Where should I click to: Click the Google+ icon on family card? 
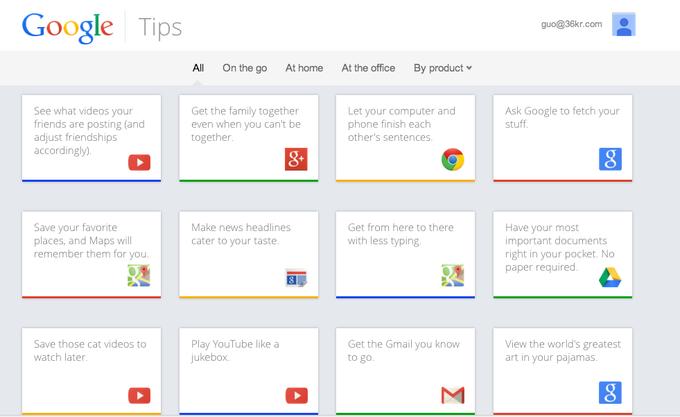pyautogui.click(x=296, y=159)
